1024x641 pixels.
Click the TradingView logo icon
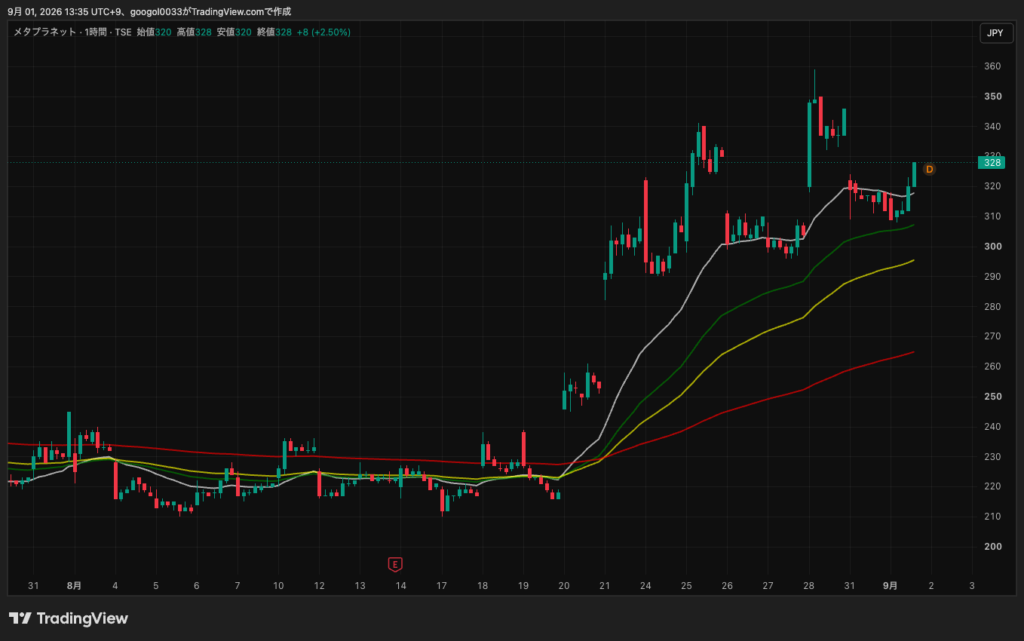[x=20, y=618]
